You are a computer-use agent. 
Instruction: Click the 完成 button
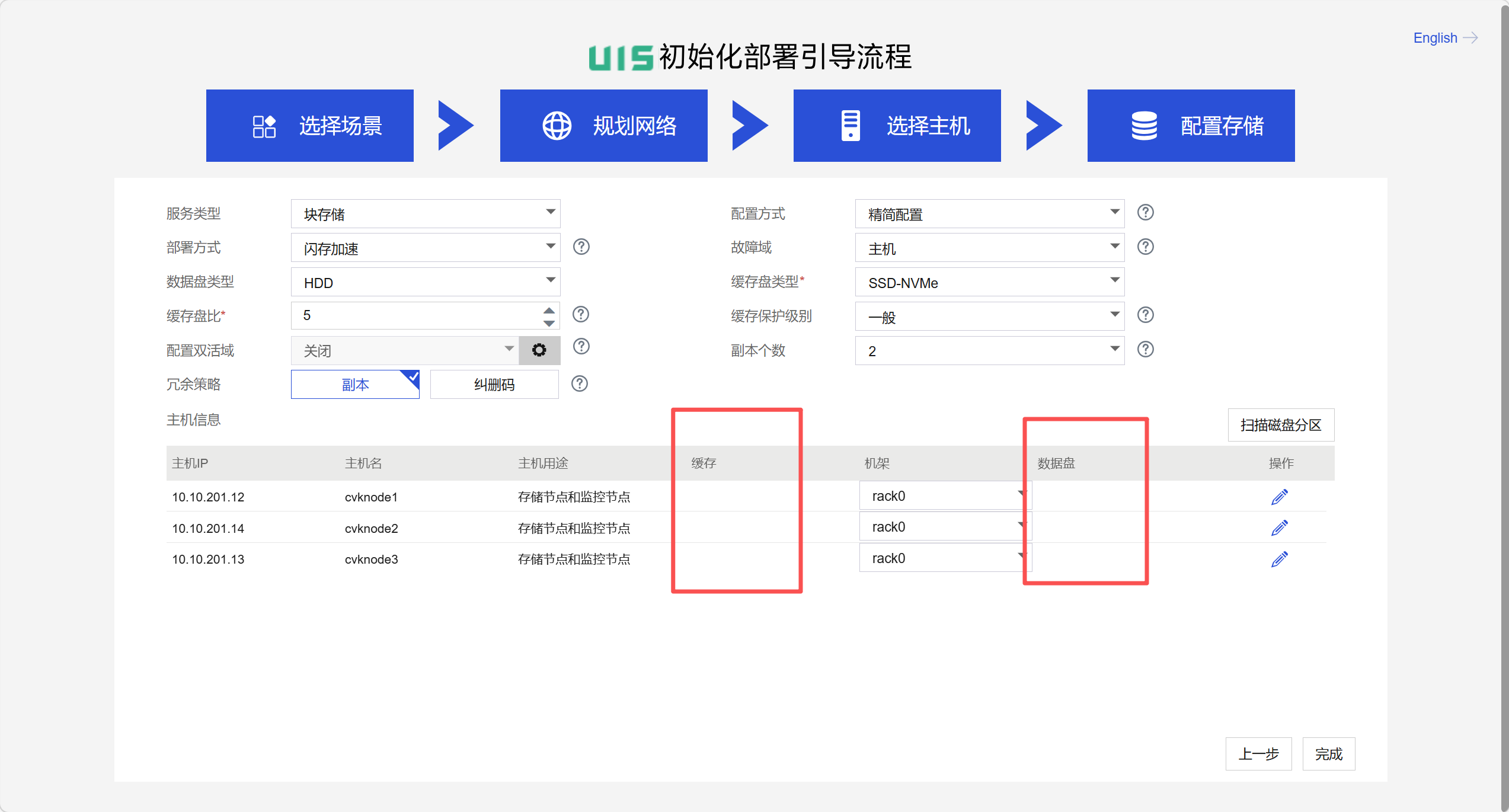coord(1328,754)
